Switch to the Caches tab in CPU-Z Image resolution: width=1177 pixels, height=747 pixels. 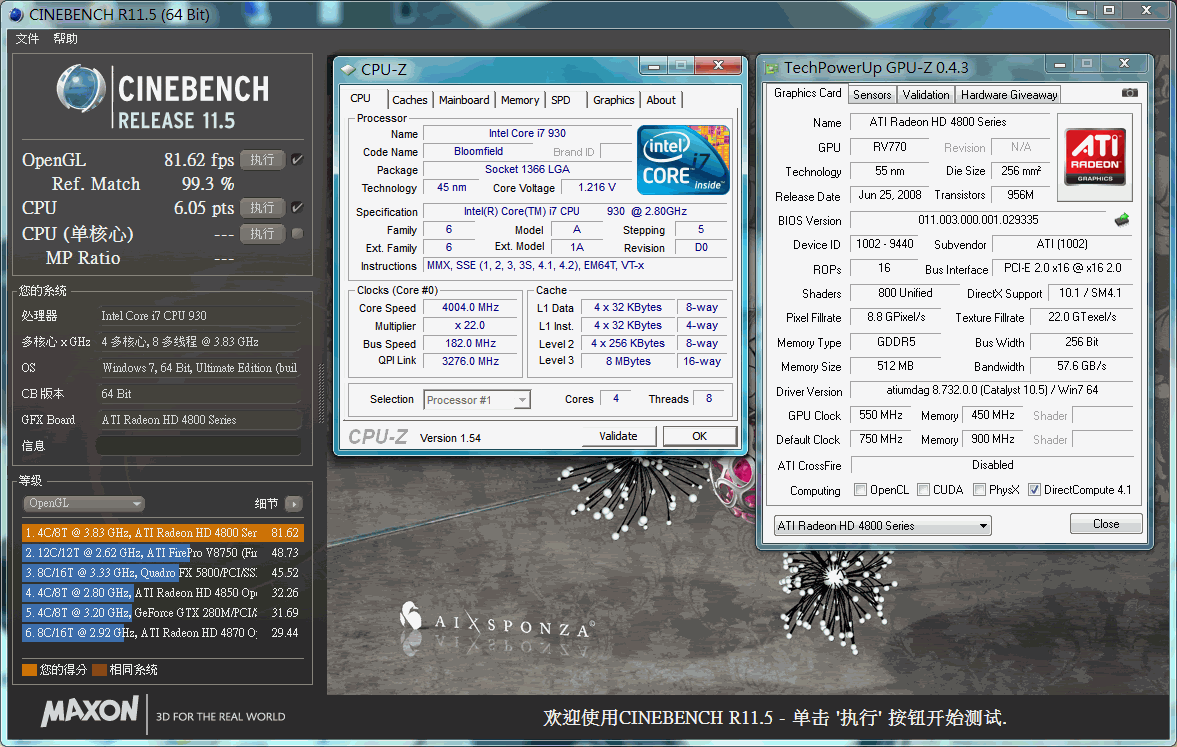(x=409, y=100)
